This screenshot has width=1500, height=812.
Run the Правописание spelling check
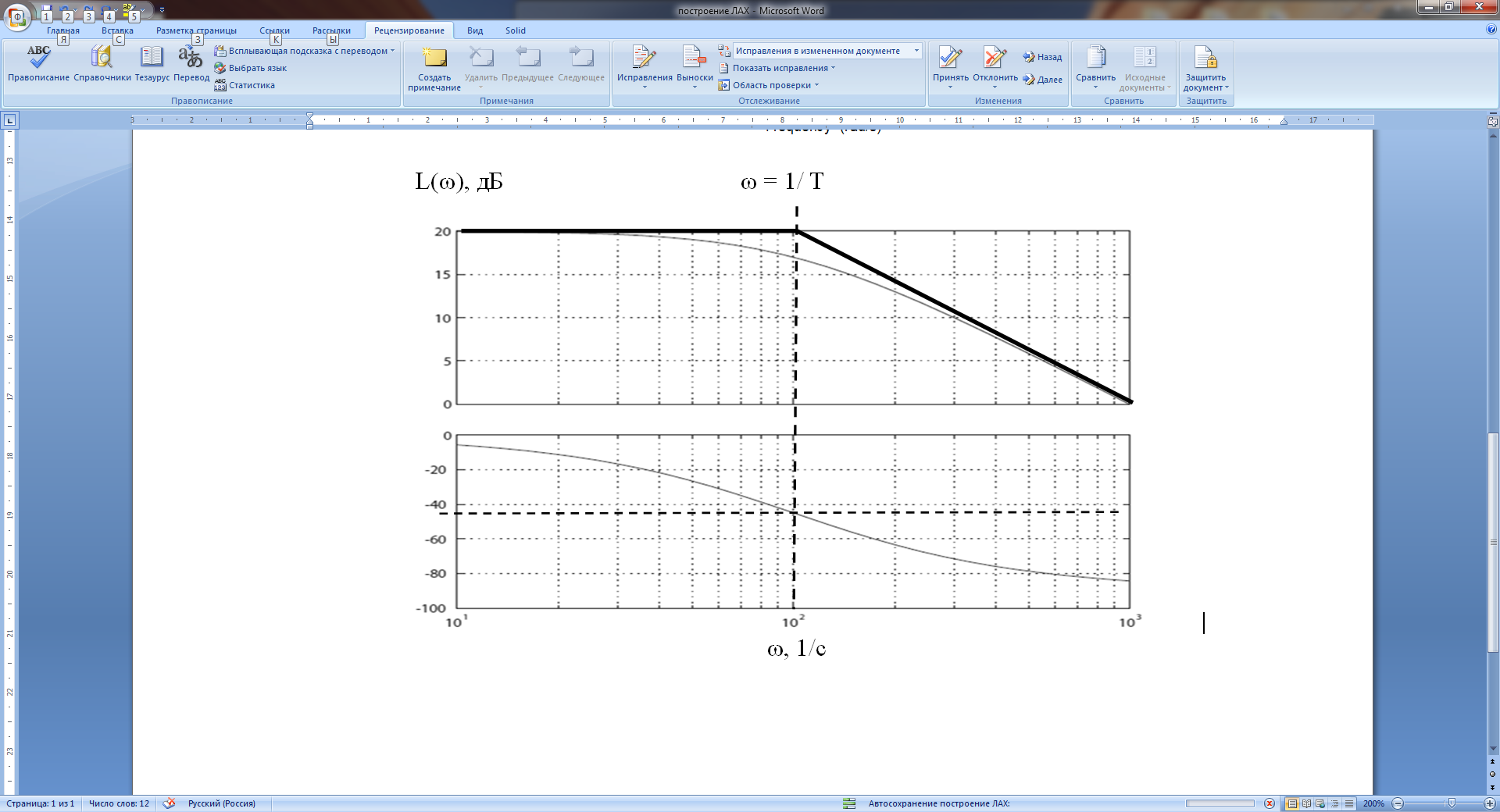click(38, 63)
